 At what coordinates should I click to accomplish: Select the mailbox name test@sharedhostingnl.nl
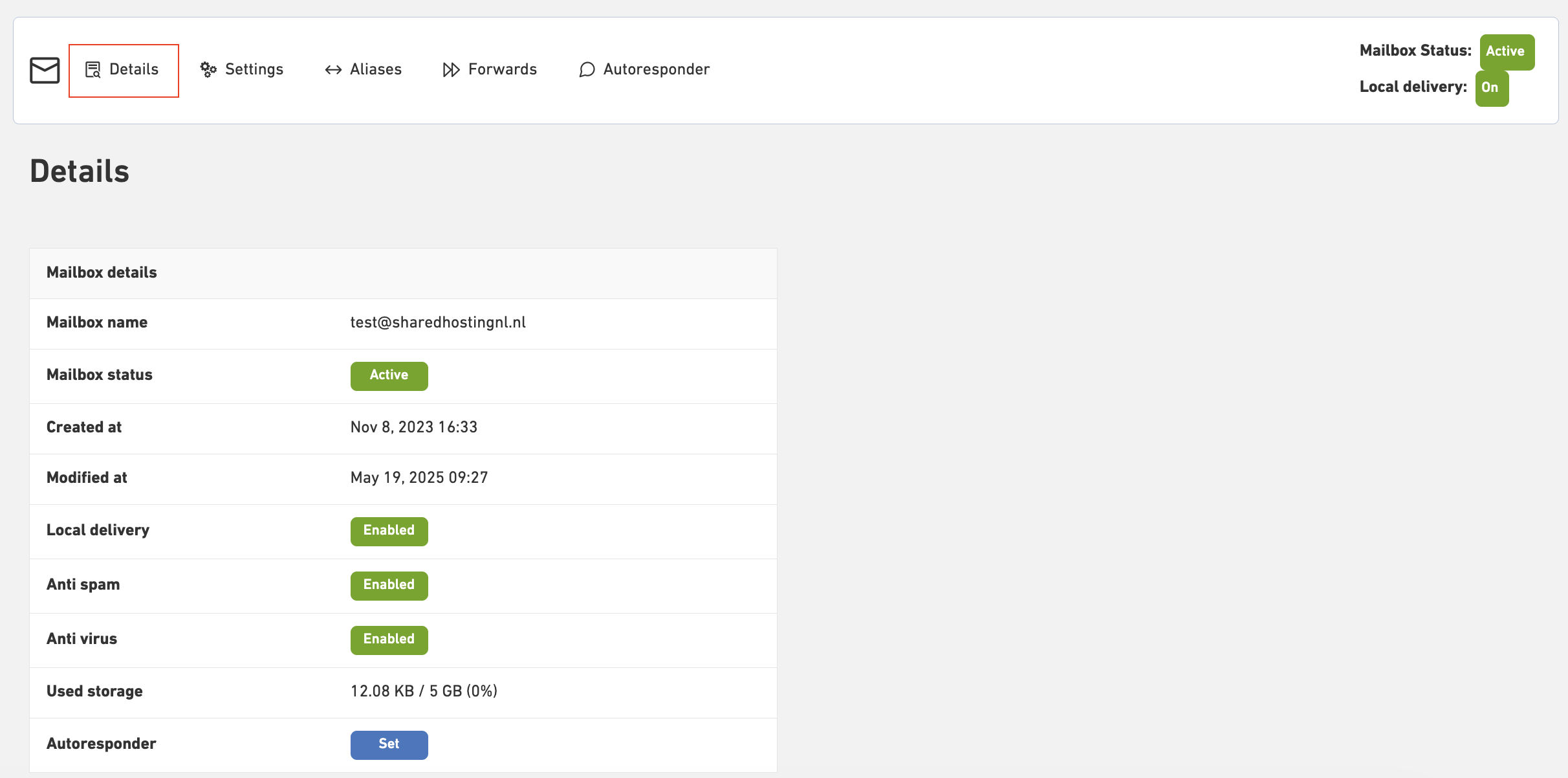point(438,322)
